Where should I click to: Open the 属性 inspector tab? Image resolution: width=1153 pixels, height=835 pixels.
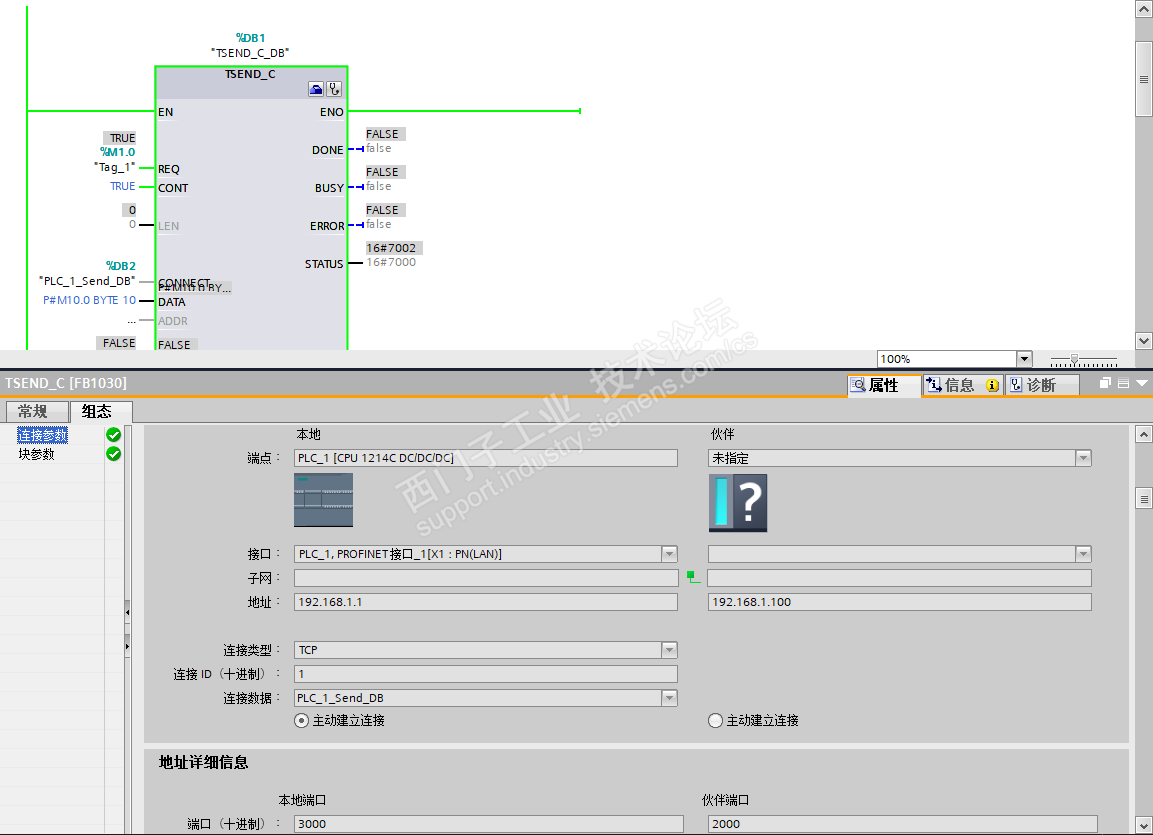pyautogui.click(x=884, y=385)
